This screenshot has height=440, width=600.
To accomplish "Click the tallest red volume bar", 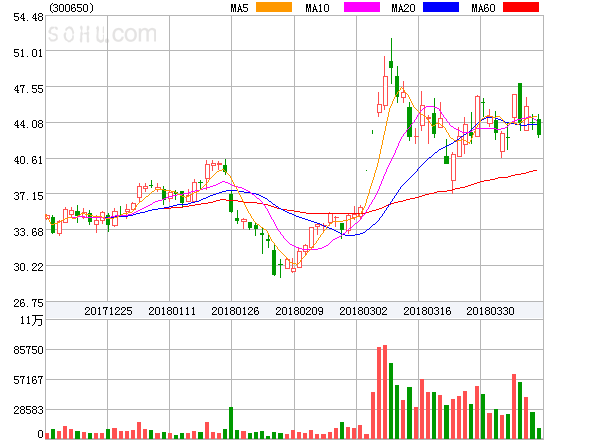I will (x=385, y=392).
